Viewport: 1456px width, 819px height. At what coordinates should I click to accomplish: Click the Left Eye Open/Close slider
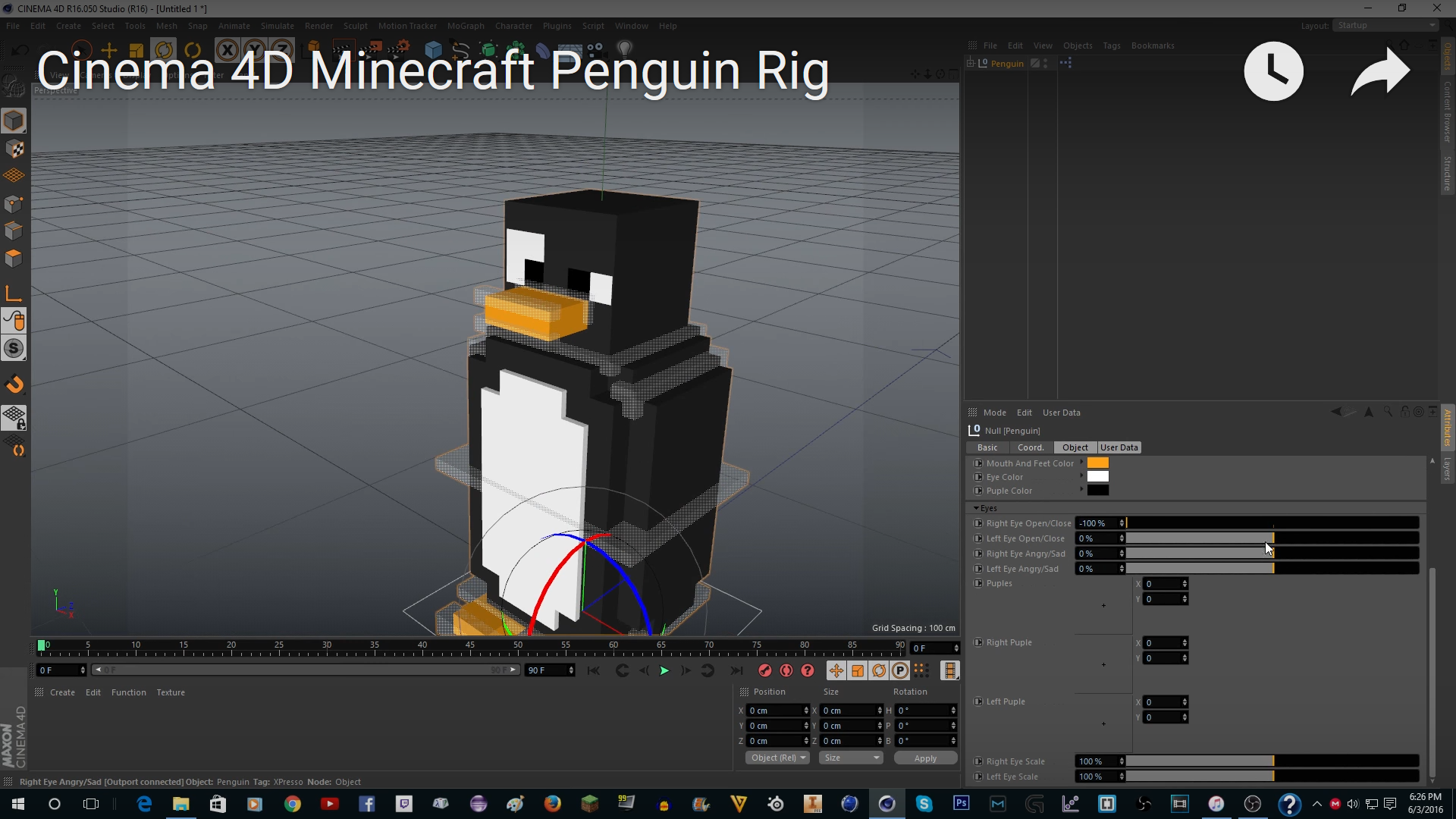(1272, 538)
